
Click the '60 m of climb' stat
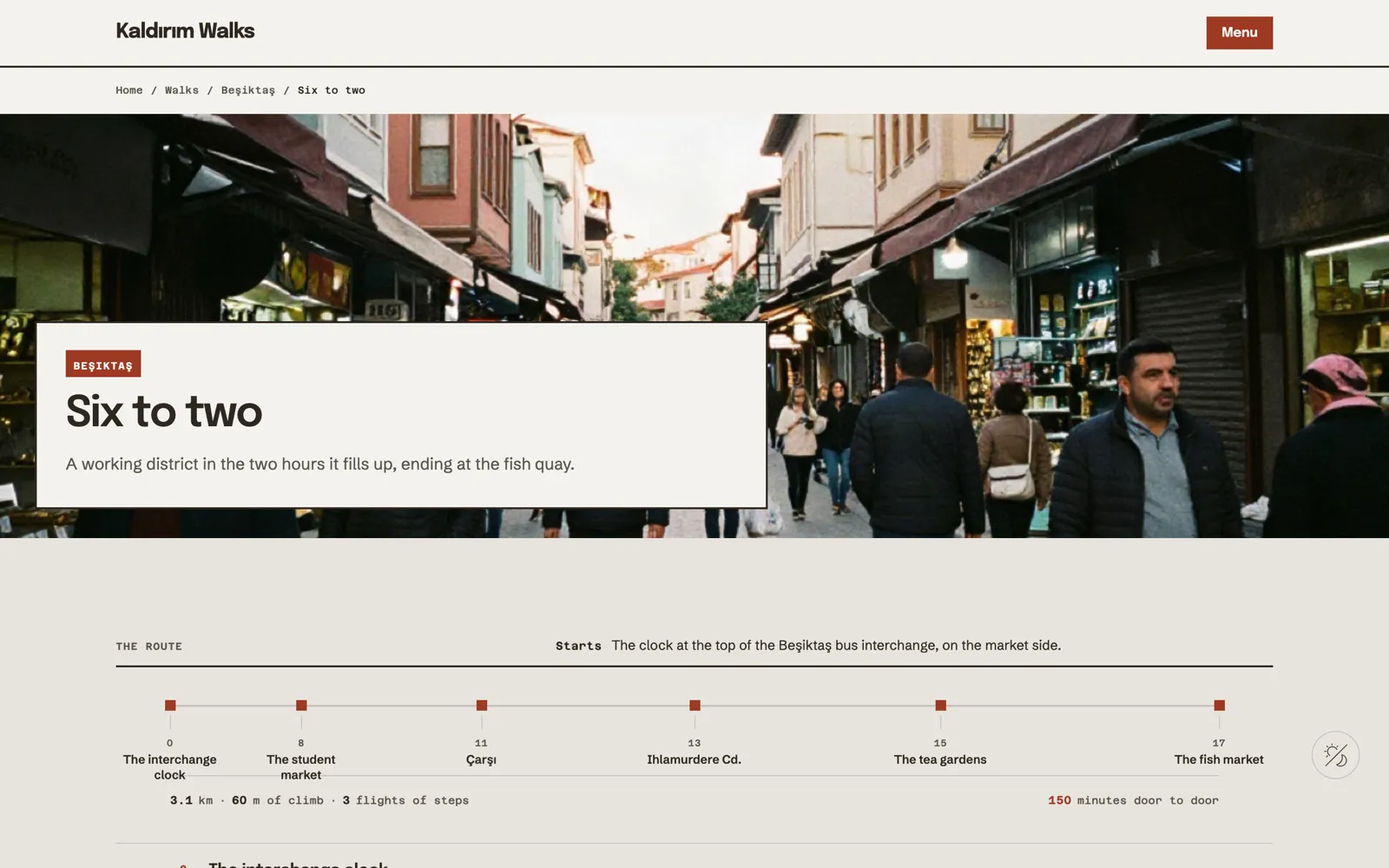[278, 800]
